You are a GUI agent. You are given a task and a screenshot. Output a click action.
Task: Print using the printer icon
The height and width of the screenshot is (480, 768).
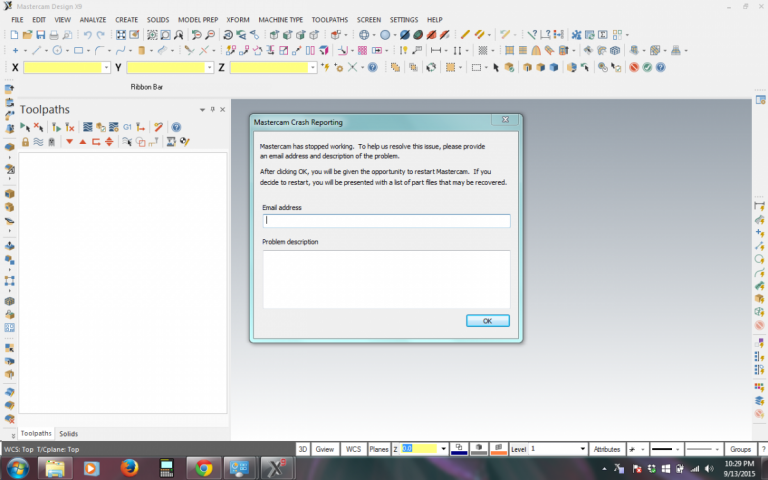click(54, 35)
